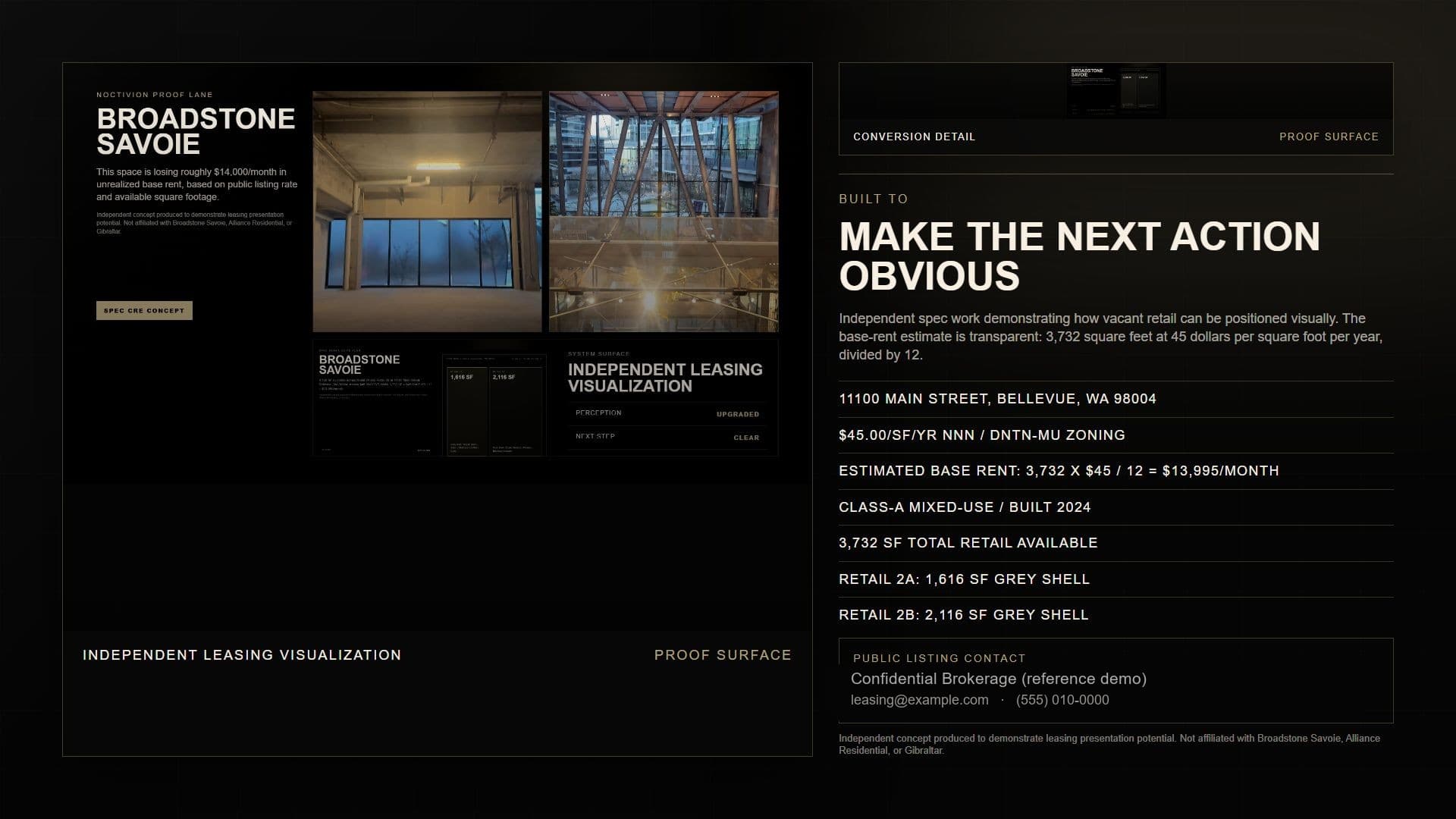Click the PERCEPTION row label
The width and height of the screenshot is (1456, 819).
tap(598, 413)
